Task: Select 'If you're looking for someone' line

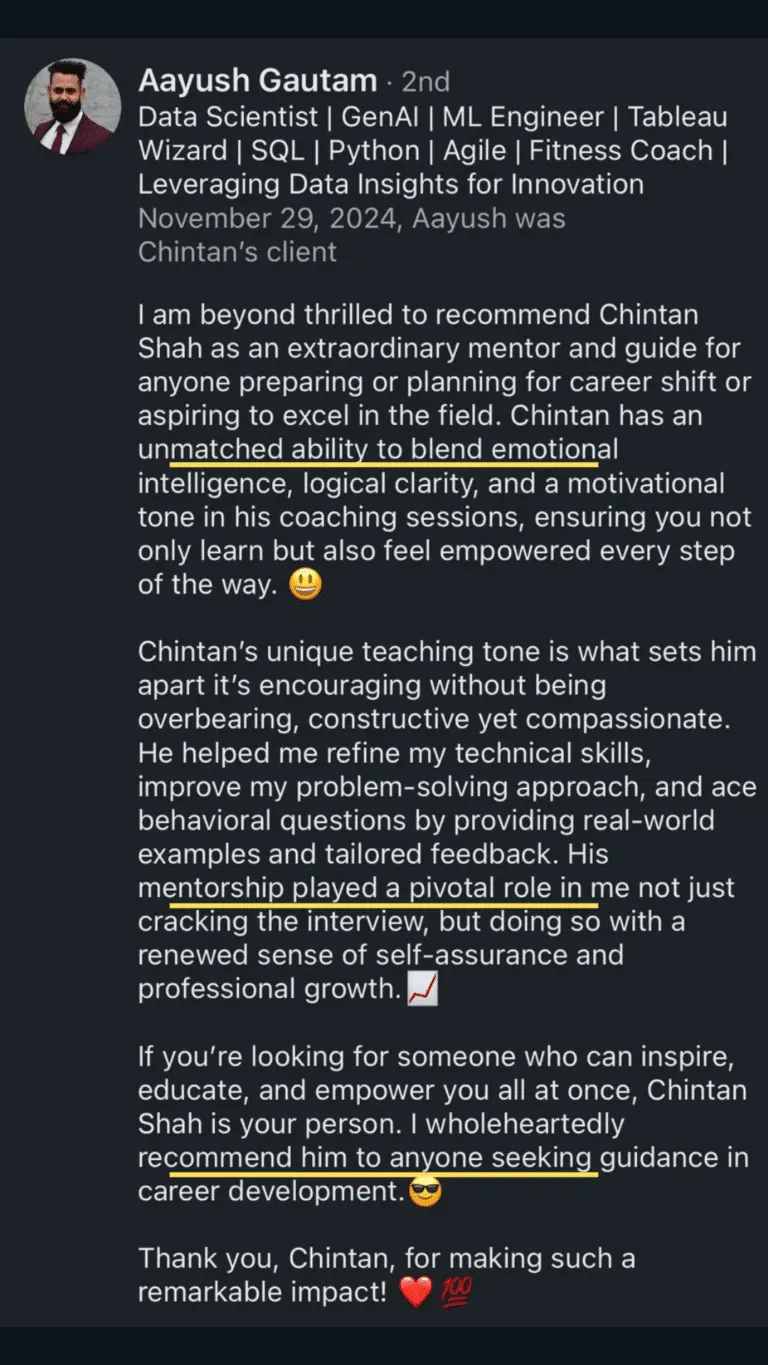Action: pos(438,1057)
